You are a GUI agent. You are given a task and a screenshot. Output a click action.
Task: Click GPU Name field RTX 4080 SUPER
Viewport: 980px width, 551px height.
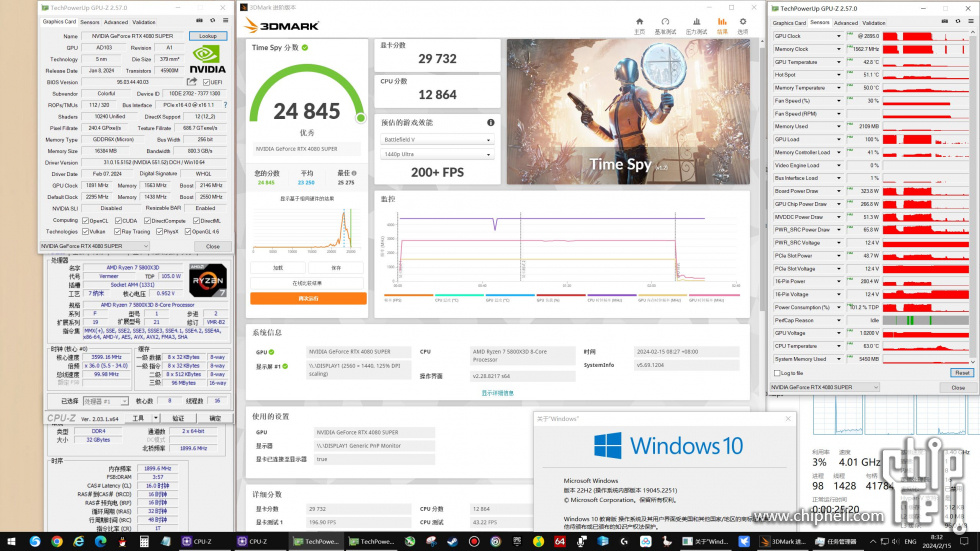(132, 36)
